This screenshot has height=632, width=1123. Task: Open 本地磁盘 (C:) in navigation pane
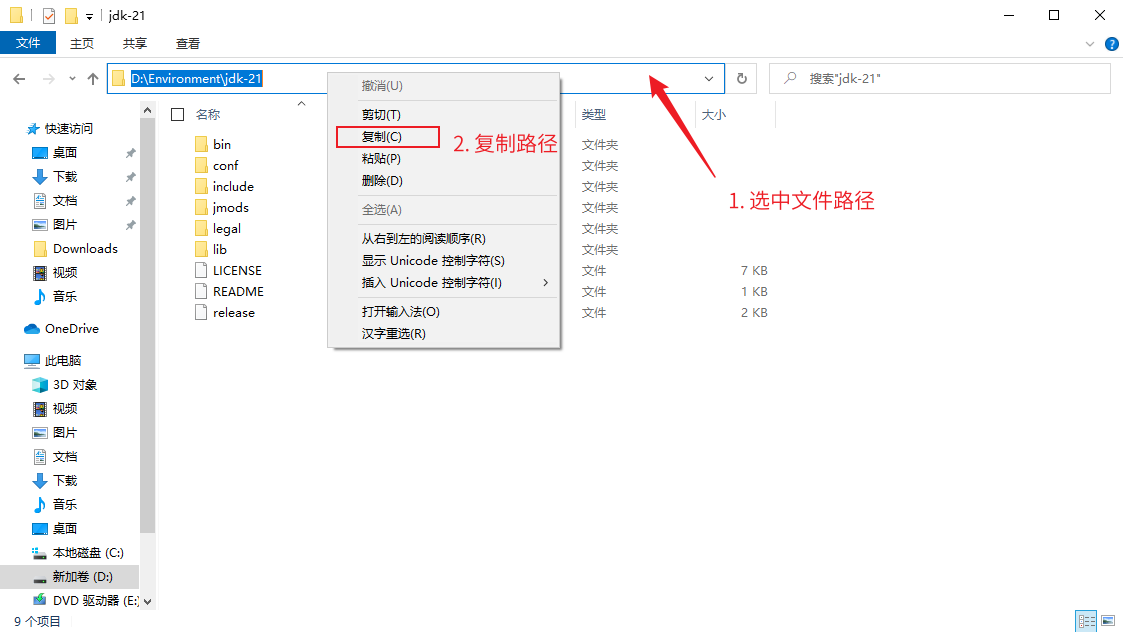[x=88, y=553]
